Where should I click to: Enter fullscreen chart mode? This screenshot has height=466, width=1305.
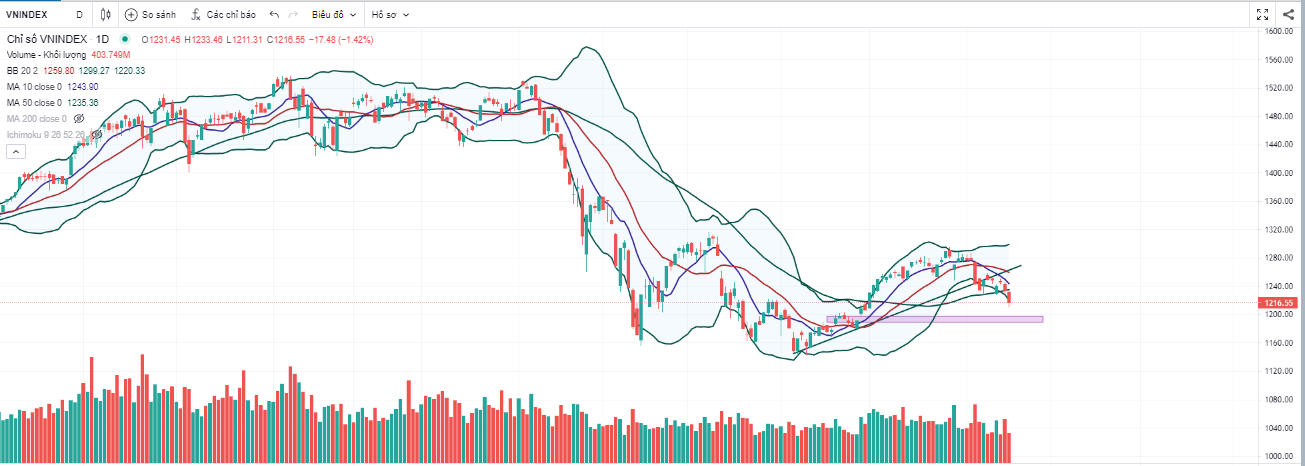[1264, 14]
